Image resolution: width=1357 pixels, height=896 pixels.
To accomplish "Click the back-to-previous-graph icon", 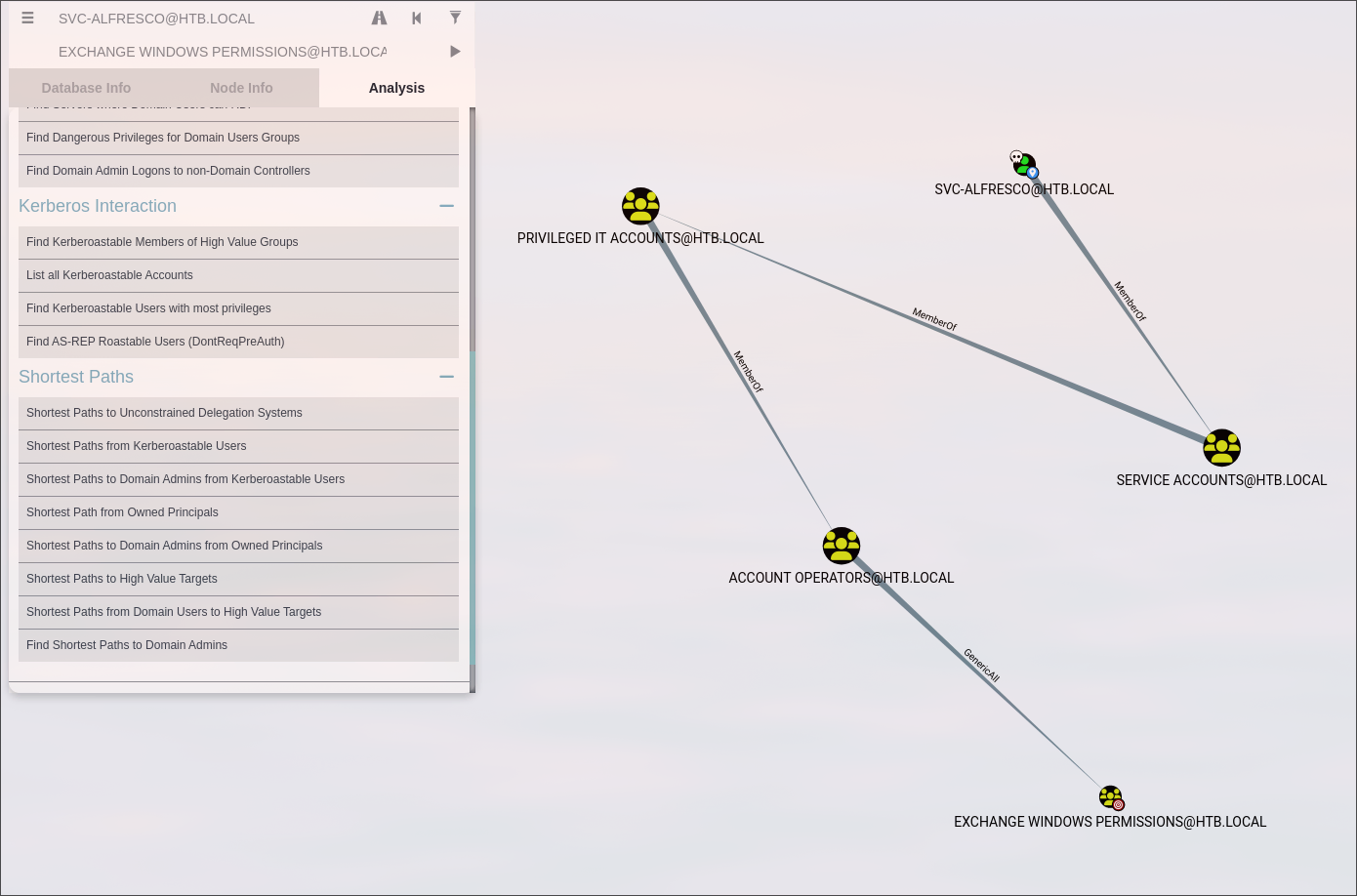I will coord(417,18).
